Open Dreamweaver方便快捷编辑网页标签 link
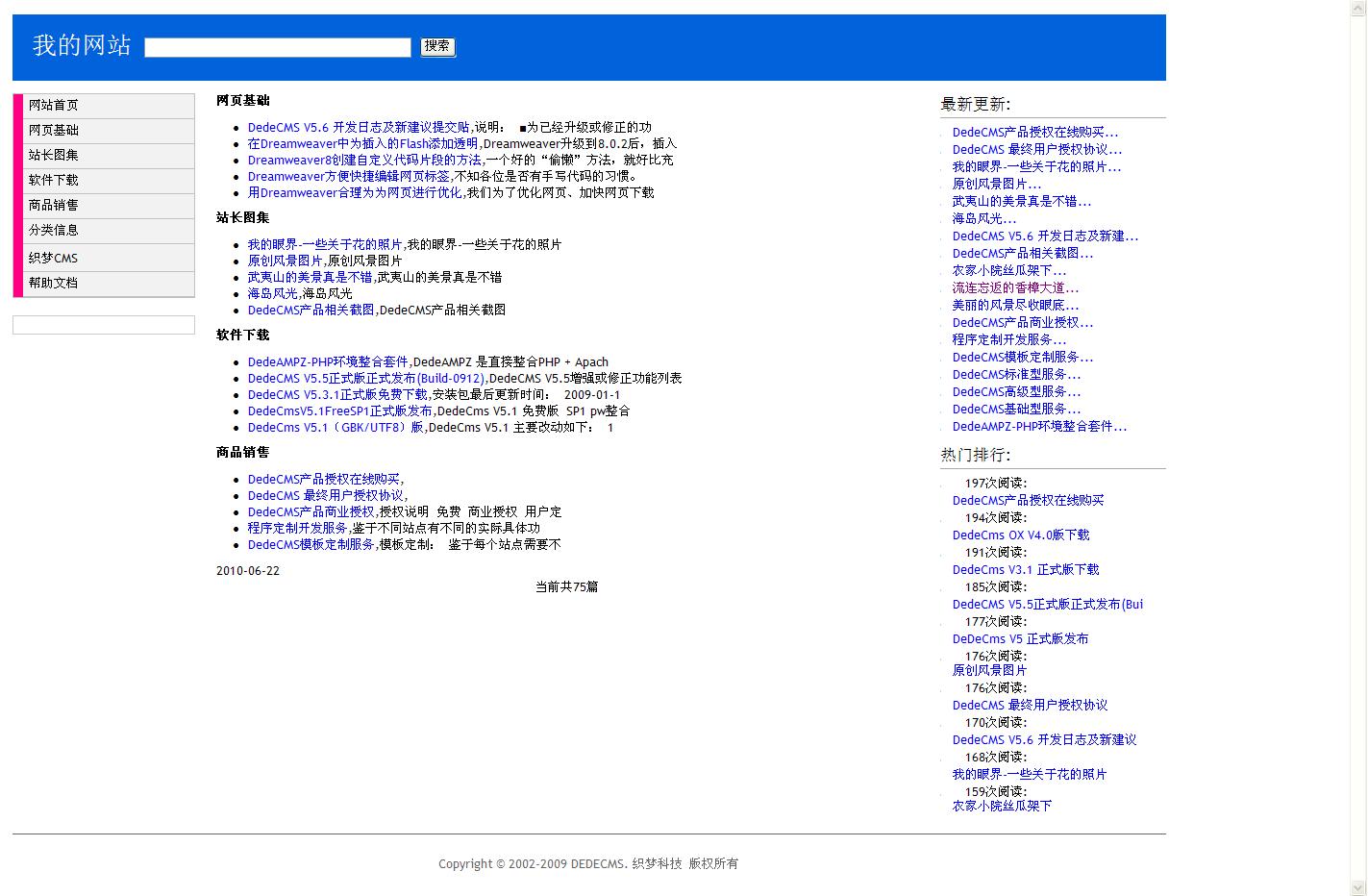1368x896 pixels. click(349, 176)
